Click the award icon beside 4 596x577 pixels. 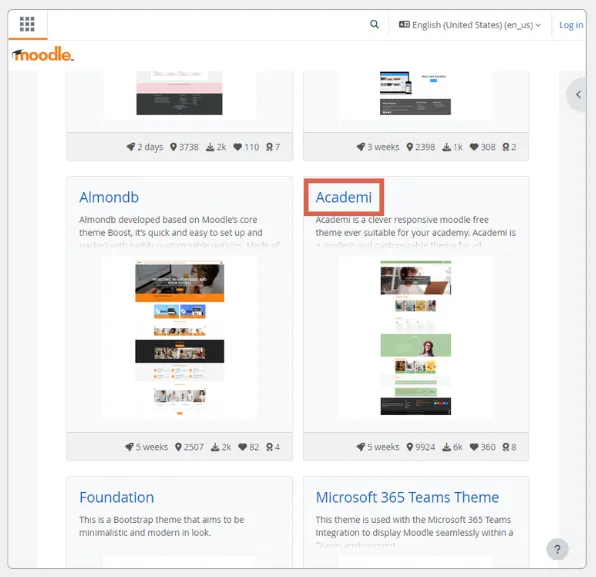pyautogui.click(x=269, y=447)
